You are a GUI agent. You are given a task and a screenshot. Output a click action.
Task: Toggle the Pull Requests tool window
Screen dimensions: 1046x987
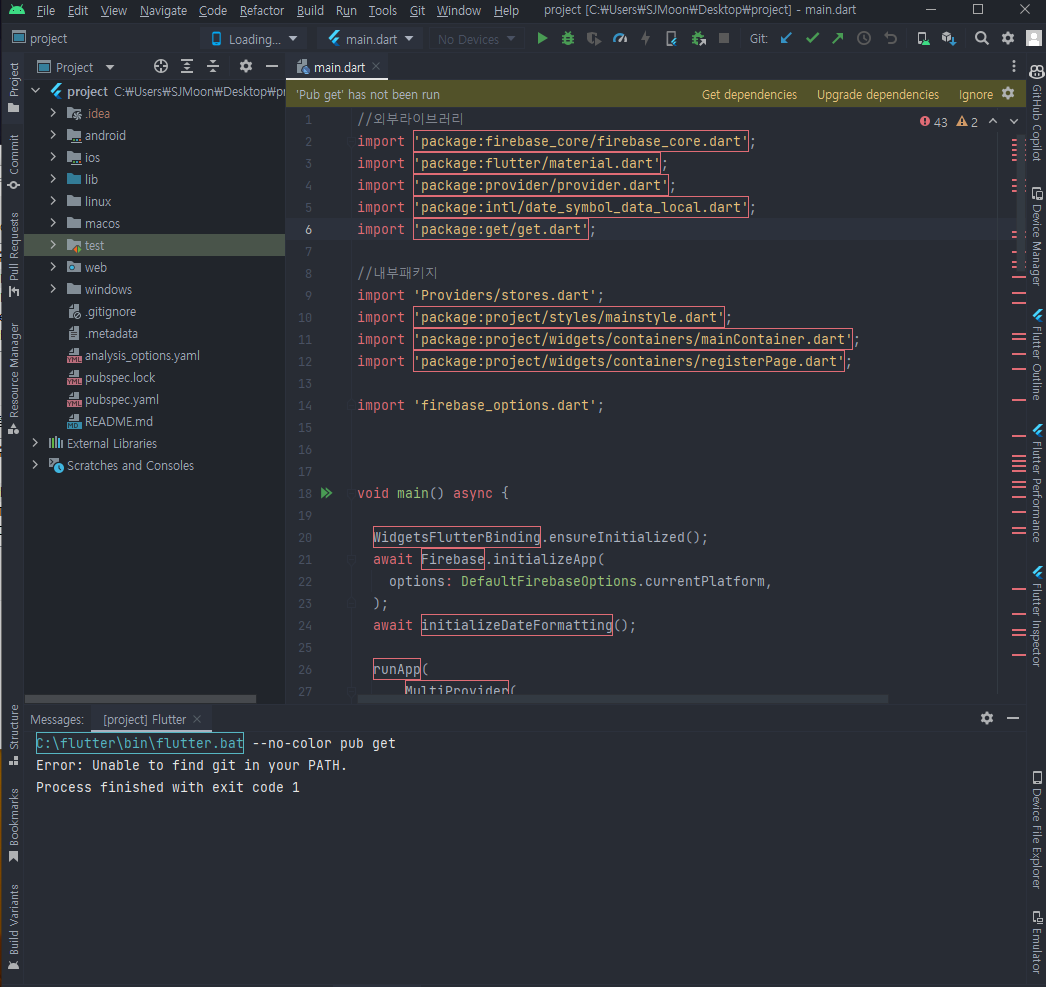(x=13, y=254)
